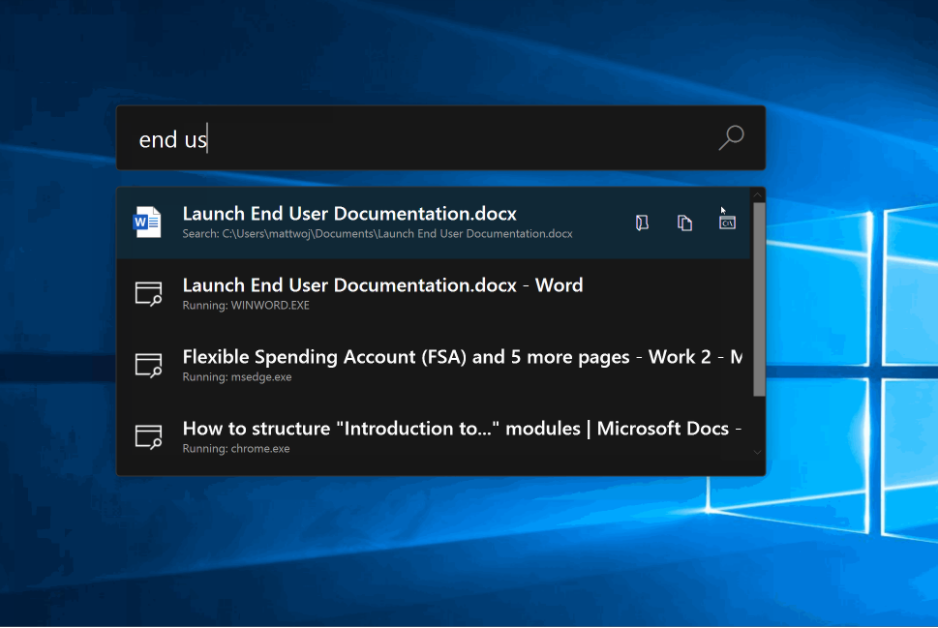Select "How to structure Introduction to..." Chrome result

click(x=433, y=437)
